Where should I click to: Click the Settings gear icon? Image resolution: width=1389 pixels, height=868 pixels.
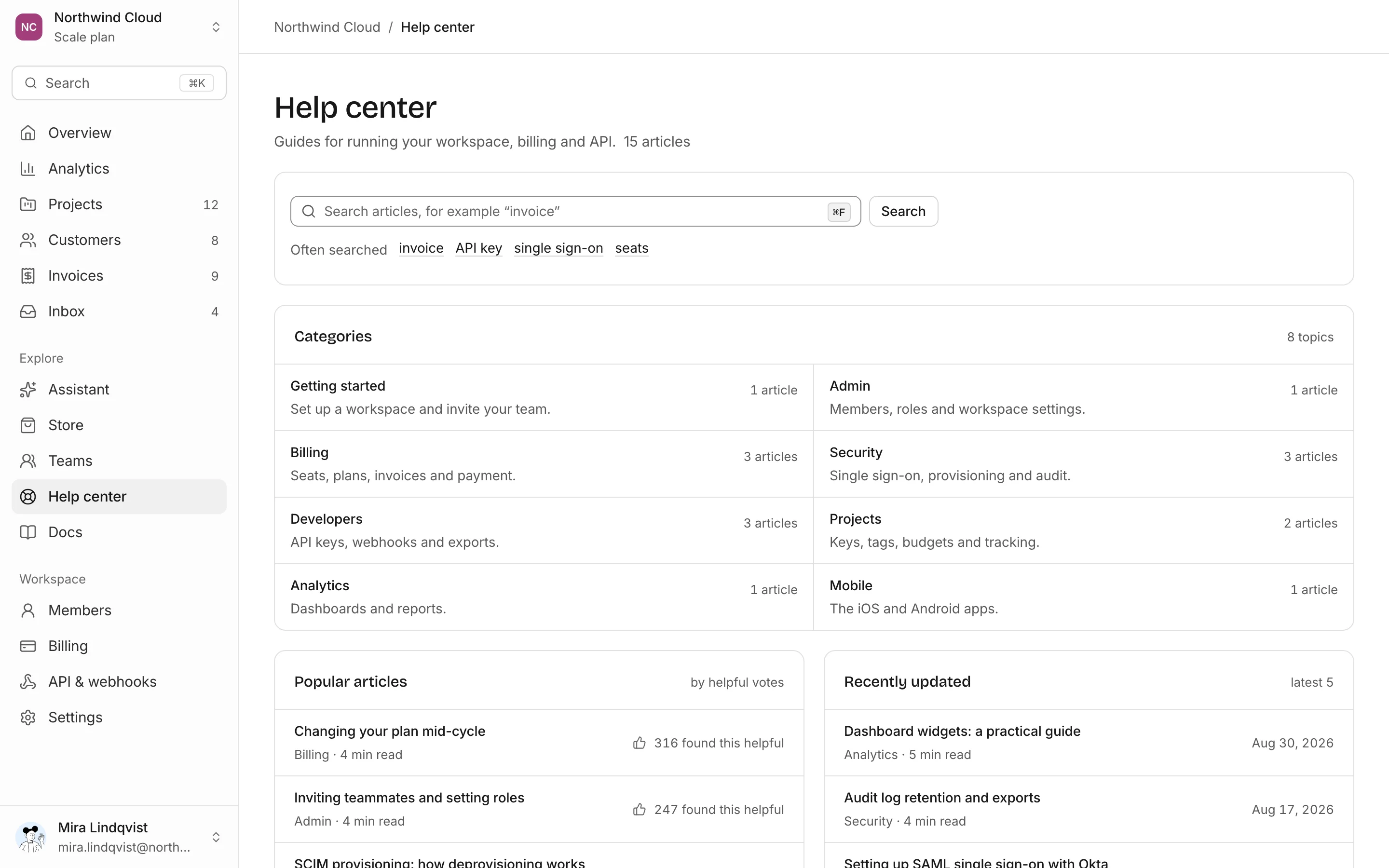[27, 718]
